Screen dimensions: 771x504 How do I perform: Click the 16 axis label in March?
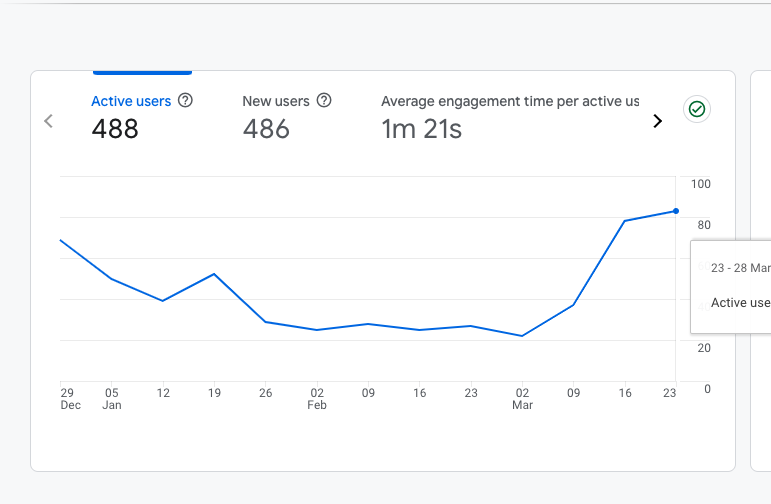coord(625,393)
